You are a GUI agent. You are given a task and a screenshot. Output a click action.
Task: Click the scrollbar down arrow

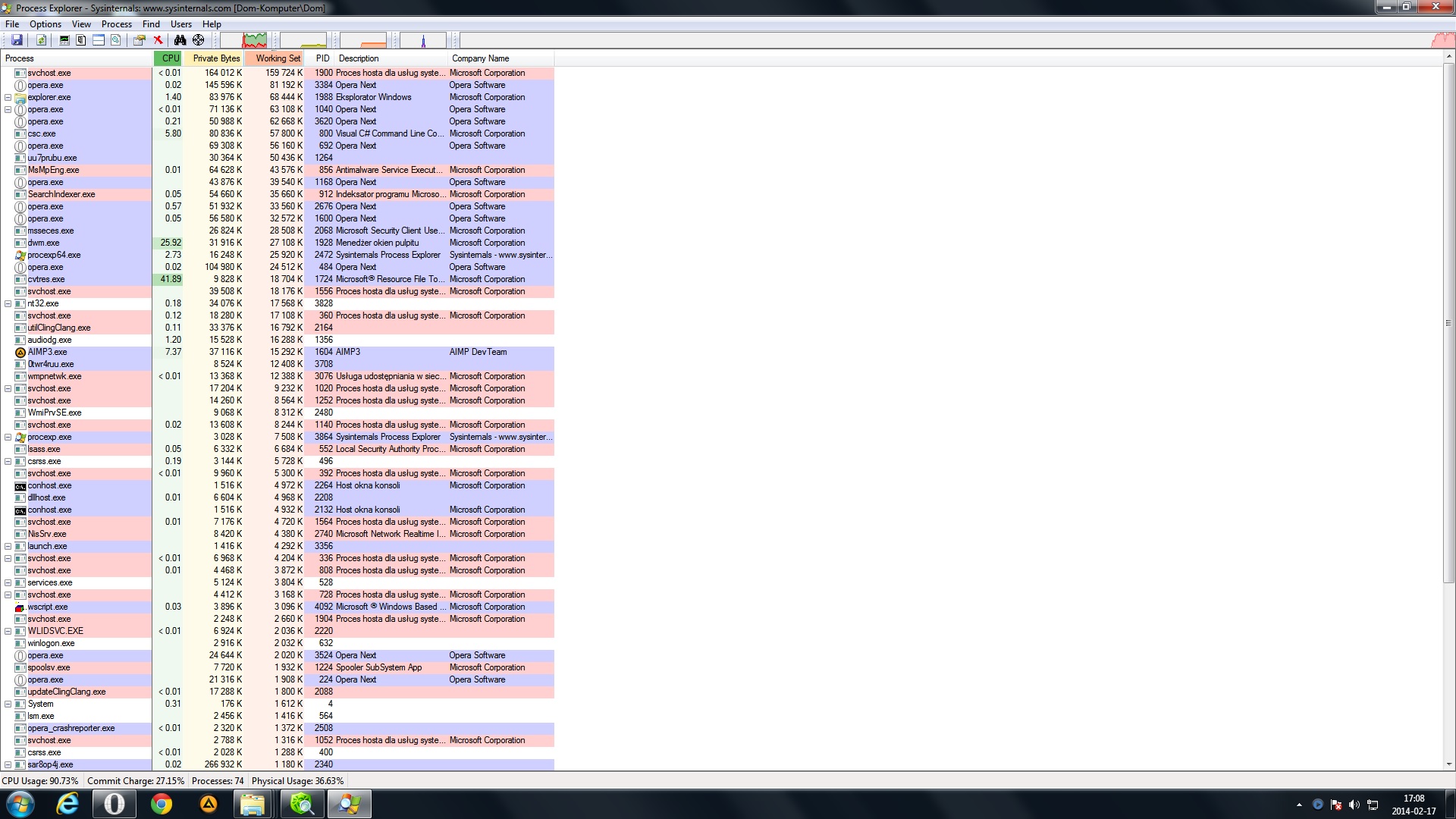click(x=1448, y=764)
